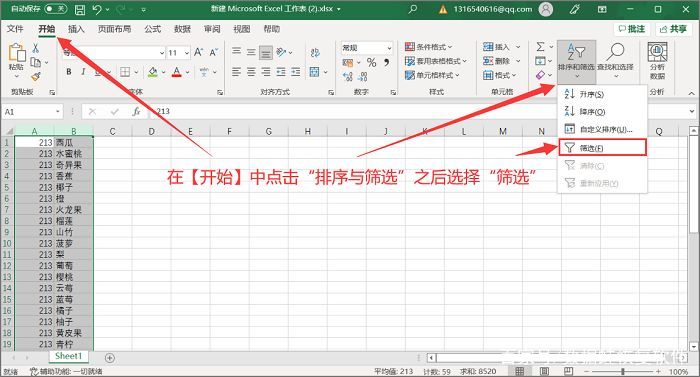Click the Cut scissors icon
Screen dimensions: 700x377
[x=35, y=48]
